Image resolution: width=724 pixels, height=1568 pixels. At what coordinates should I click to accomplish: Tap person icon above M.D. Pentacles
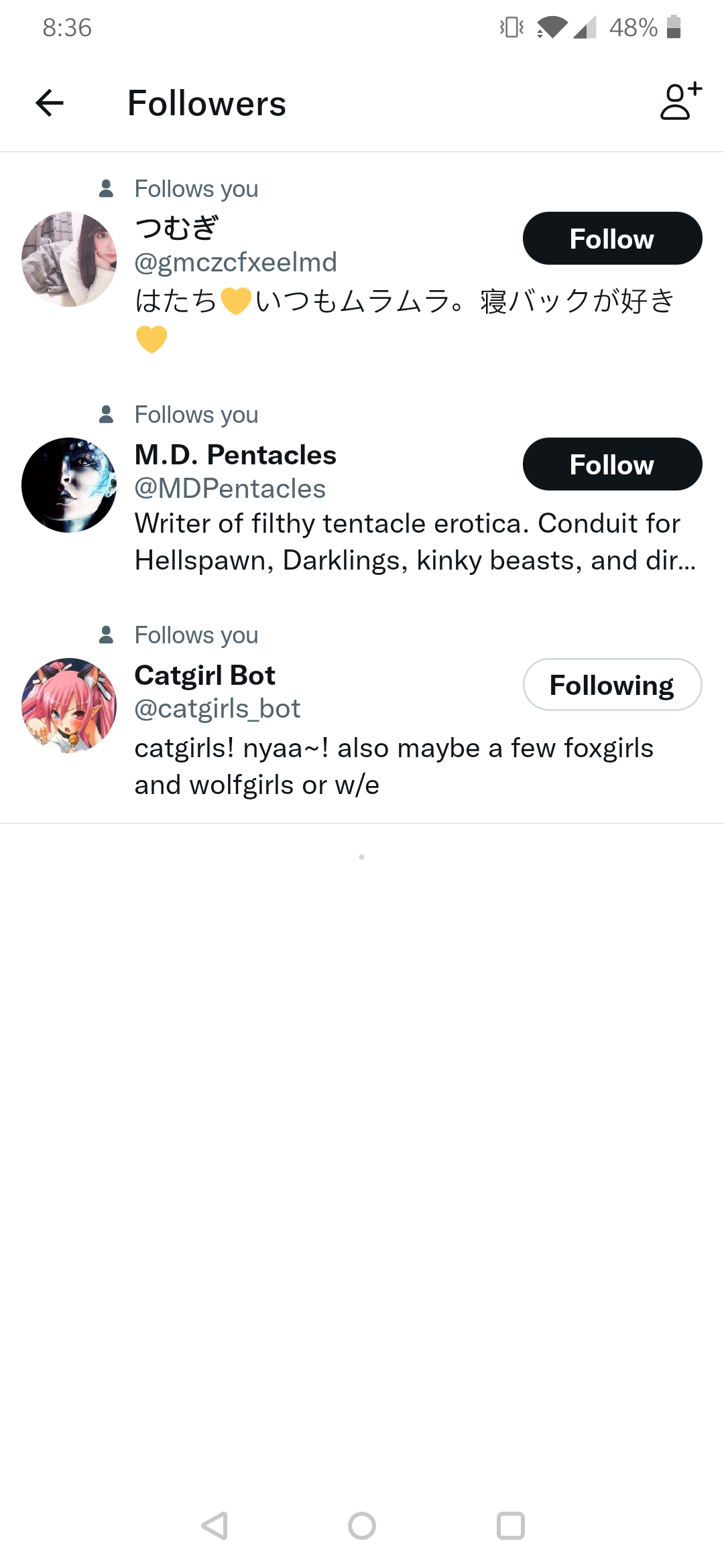tap(106, 414)
